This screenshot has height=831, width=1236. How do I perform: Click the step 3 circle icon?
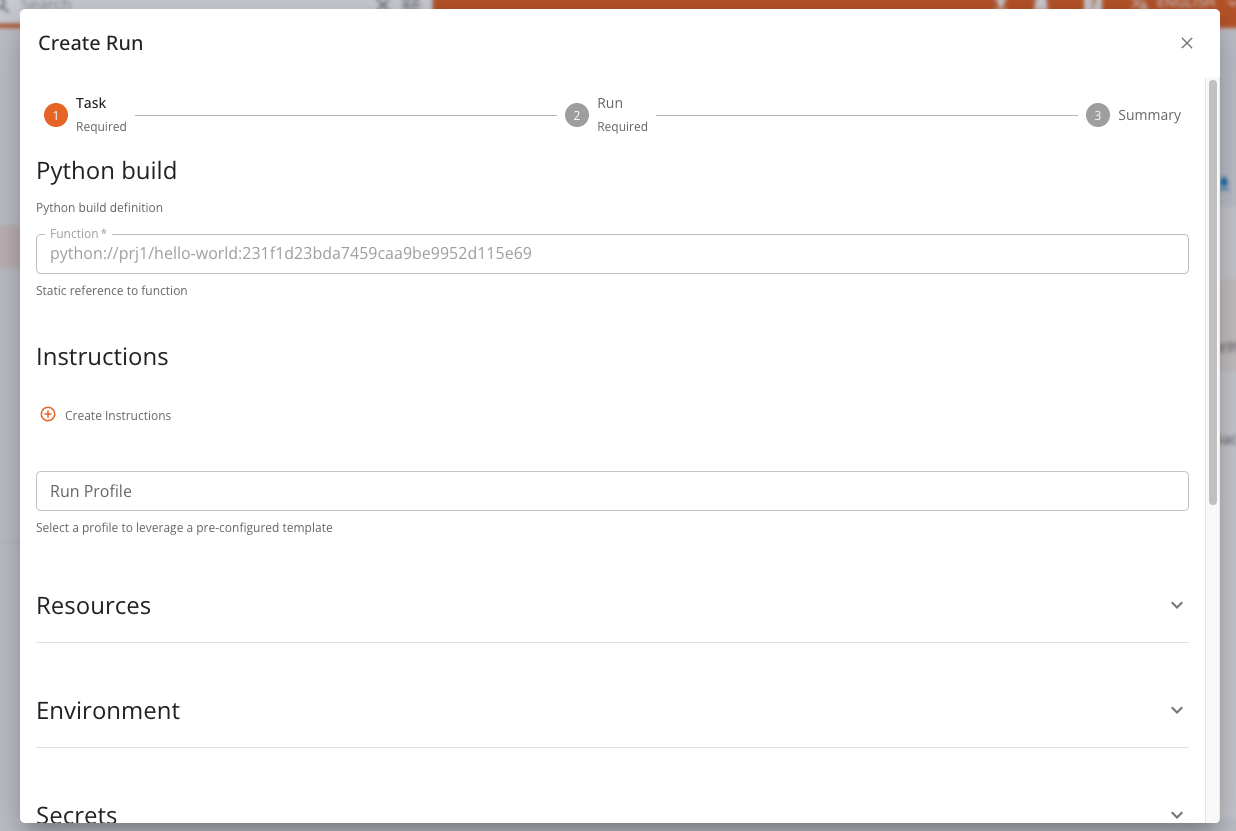pos(1097,115)
